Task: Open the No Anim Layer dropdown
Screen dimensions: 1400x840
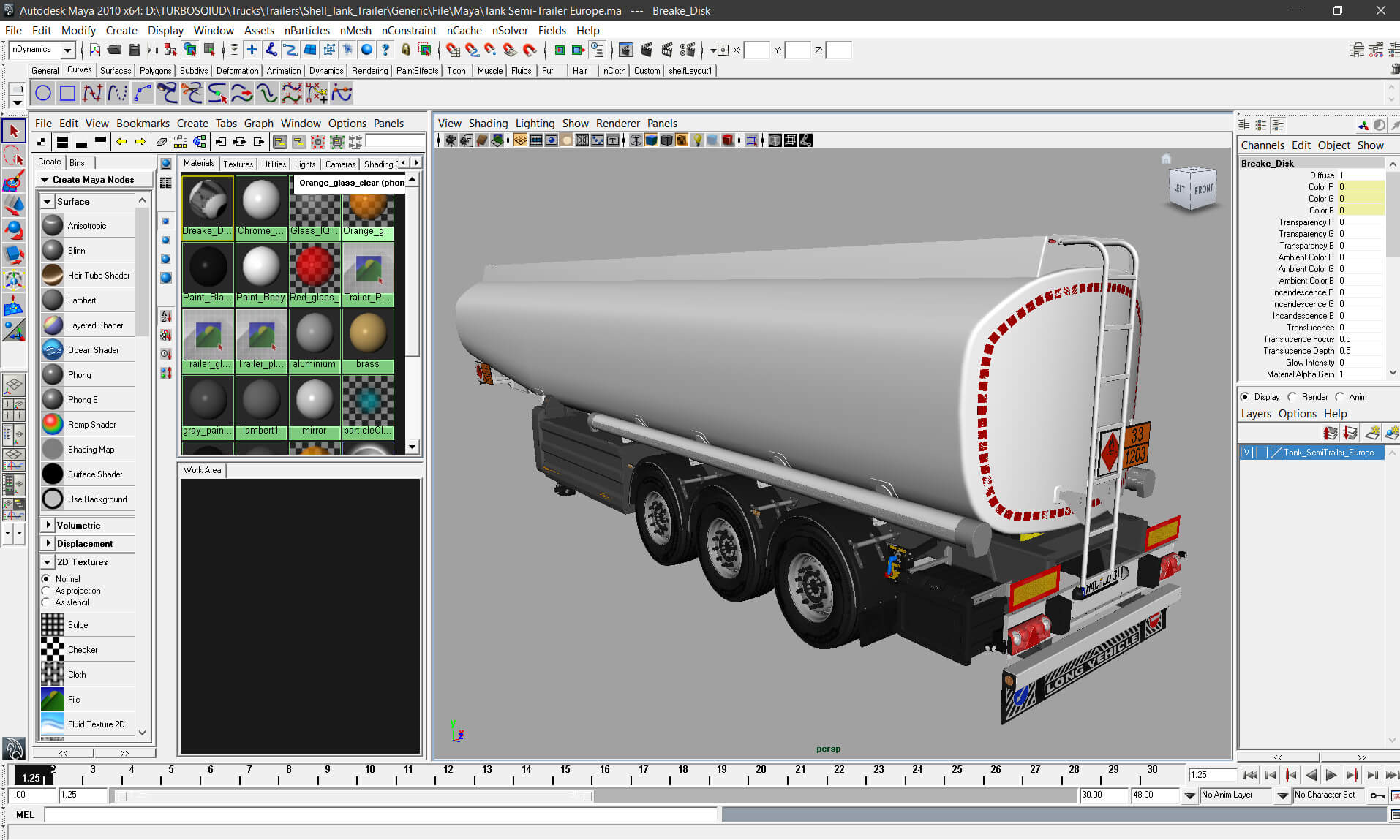Action: click(x=1283, y=795)
